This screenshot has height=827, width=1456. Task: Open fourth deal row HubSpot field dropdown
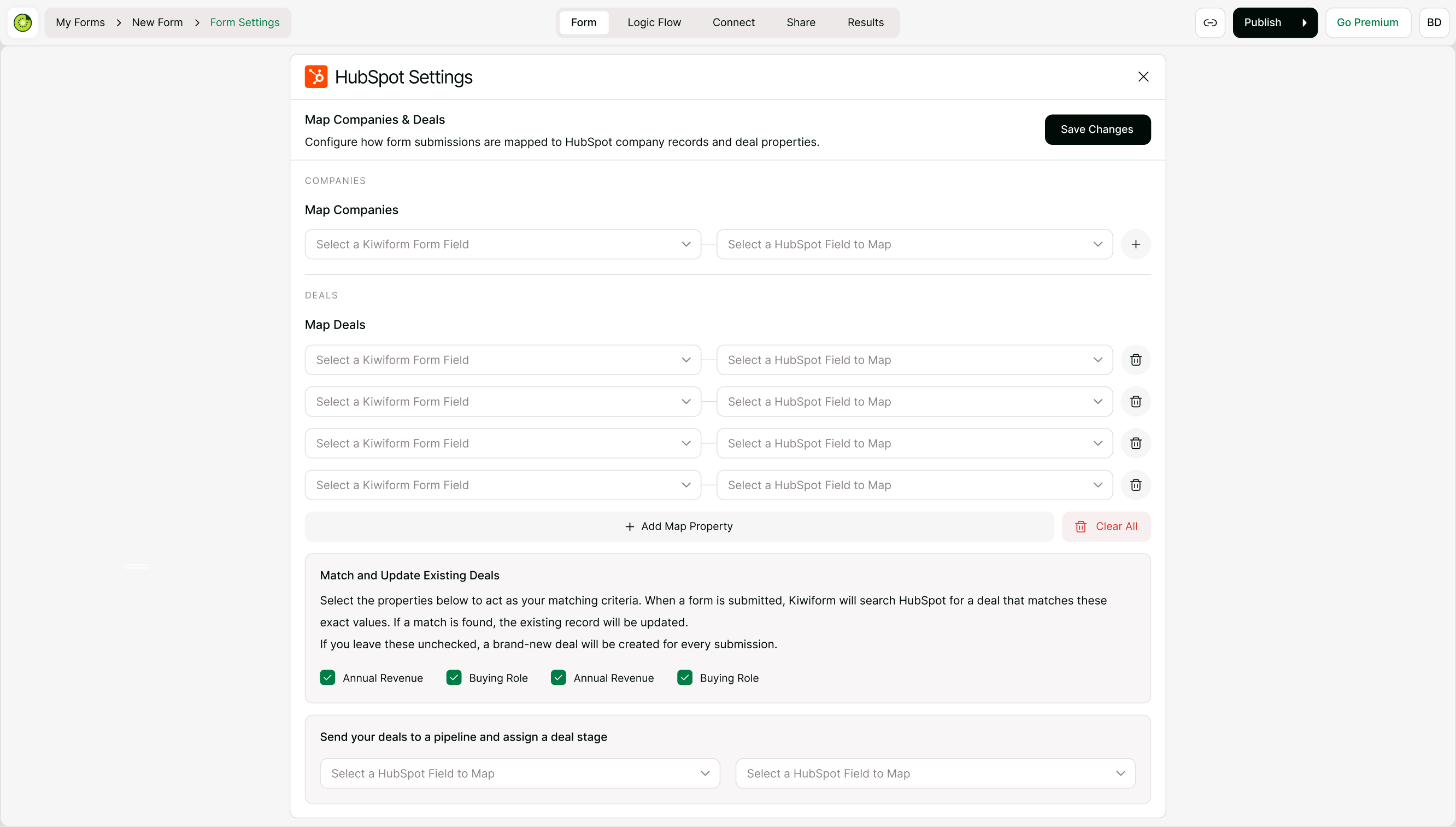pyautogui.click(x=915, y=485)
